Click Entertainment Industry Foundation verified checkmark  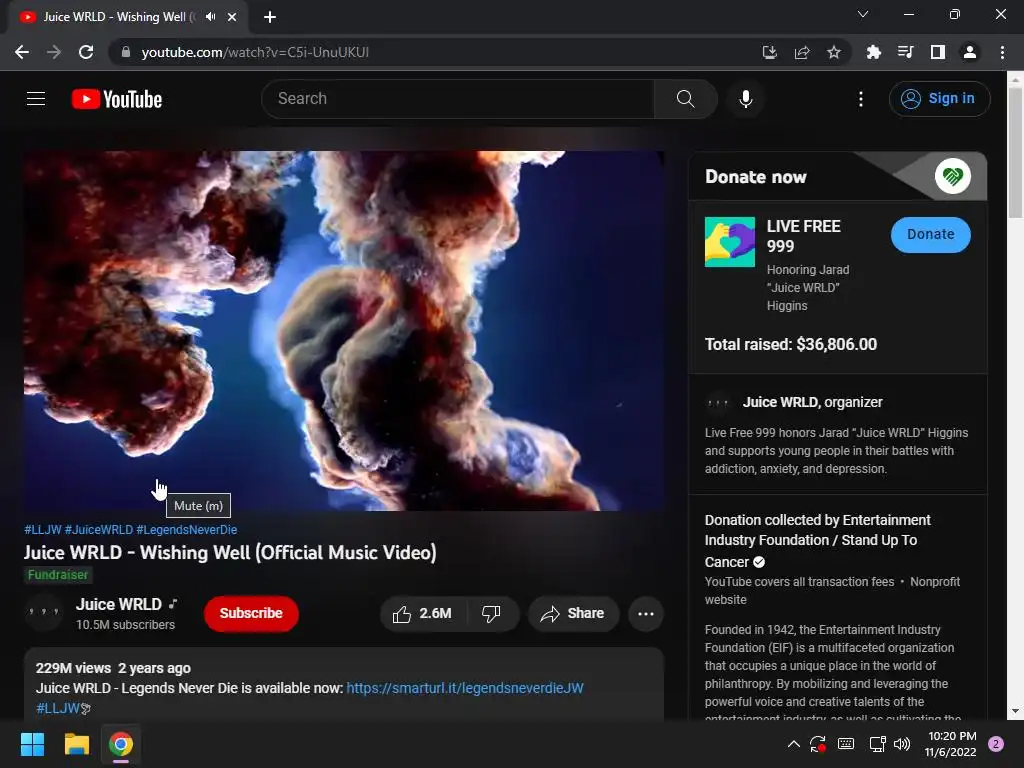tap(759, 562)
